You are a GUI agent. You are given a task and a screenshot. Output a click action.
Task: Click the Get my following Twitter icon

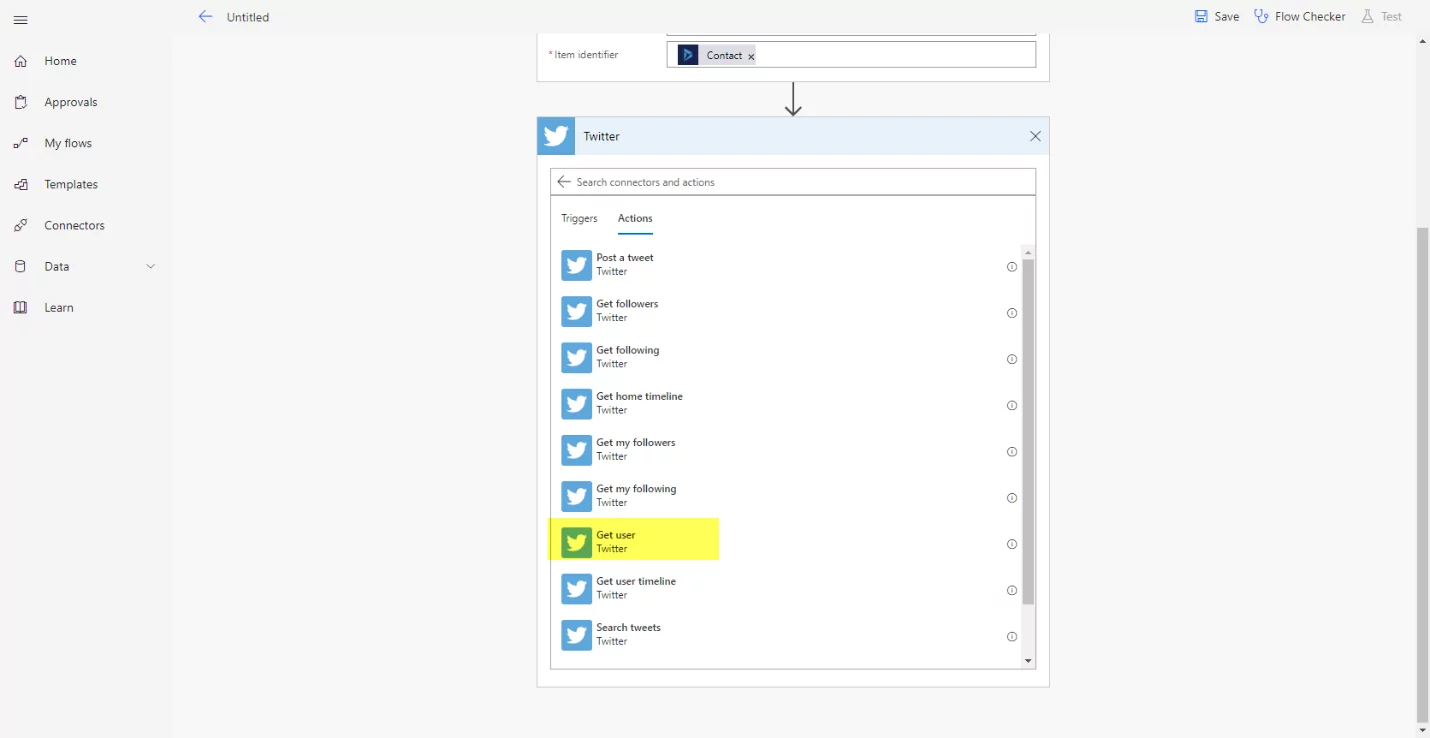576,496
